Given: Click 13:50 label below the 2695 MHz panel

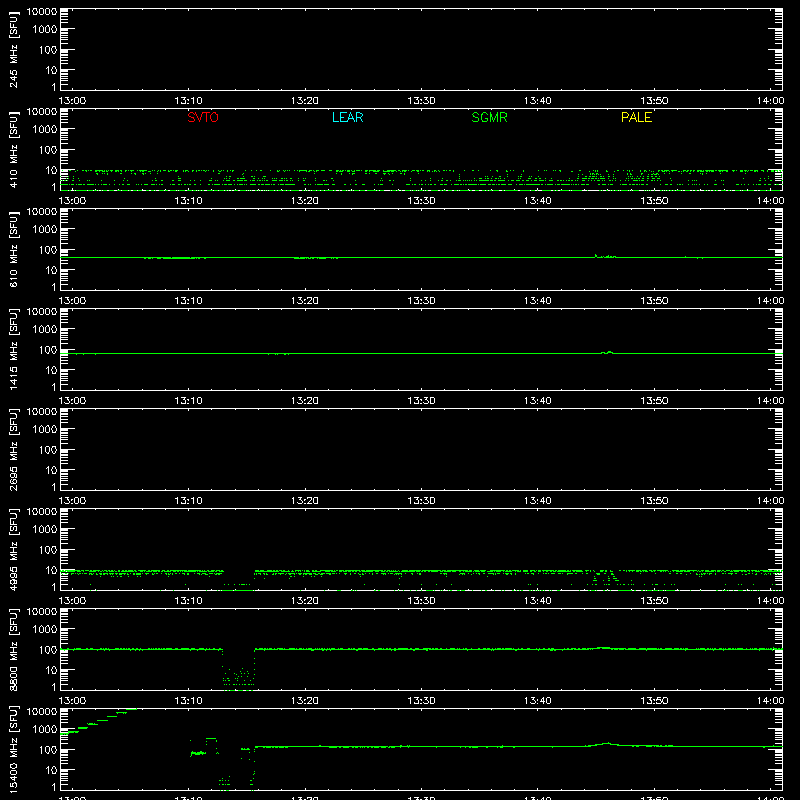Looking at the screenshot, I should point(654,501).
